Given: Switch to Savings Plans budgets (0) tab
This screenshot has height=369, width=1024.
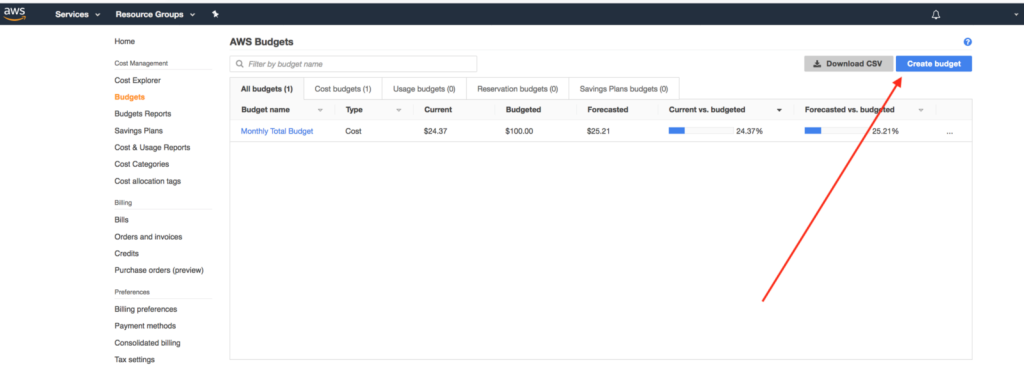Looking at the screenshot, I should pyautogui.click(x=624, y=89).
